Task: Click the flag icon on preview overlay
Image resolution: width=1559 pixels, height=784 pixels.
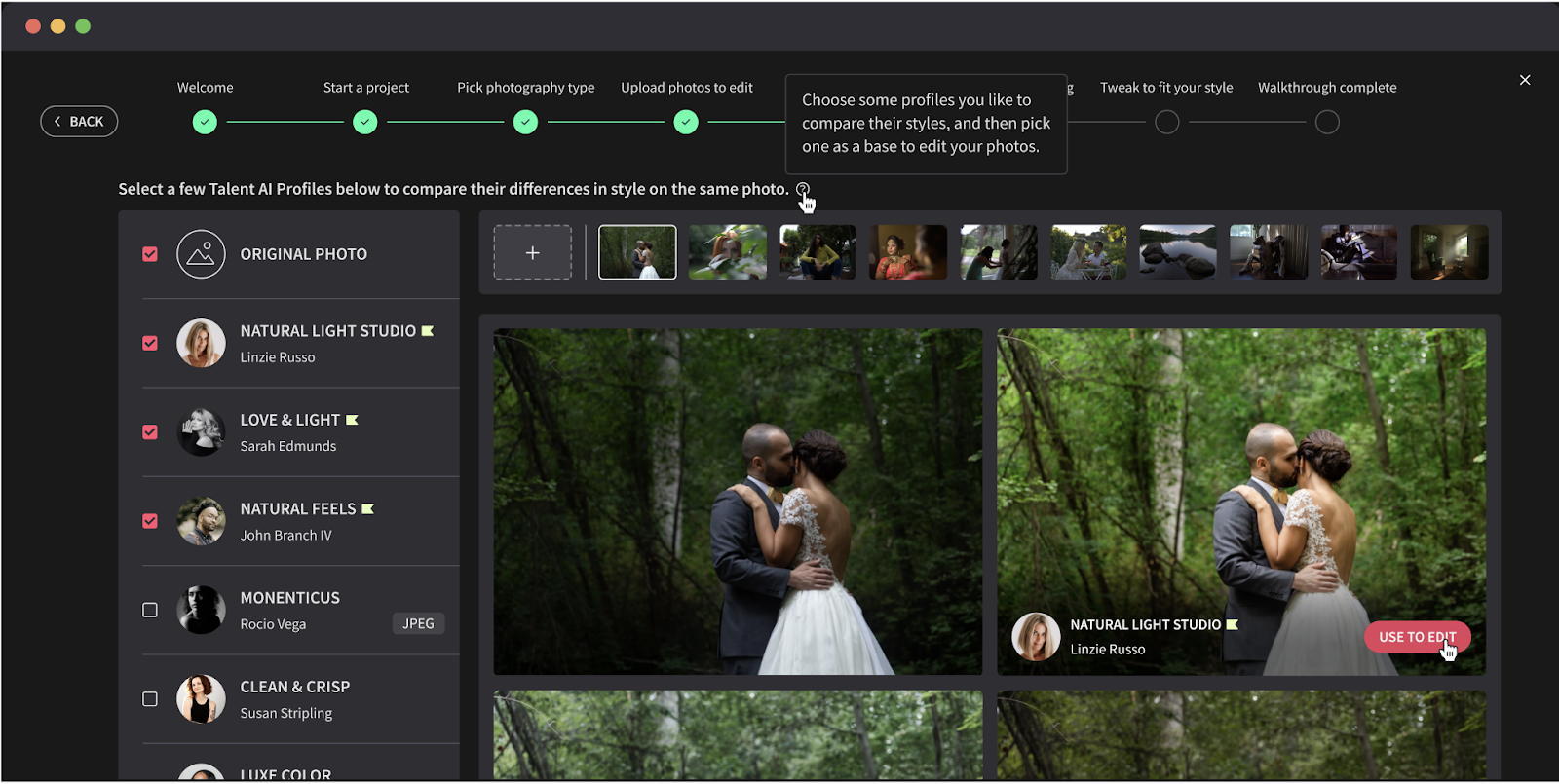Action: pyautogui.click(x=1232, y=624)
